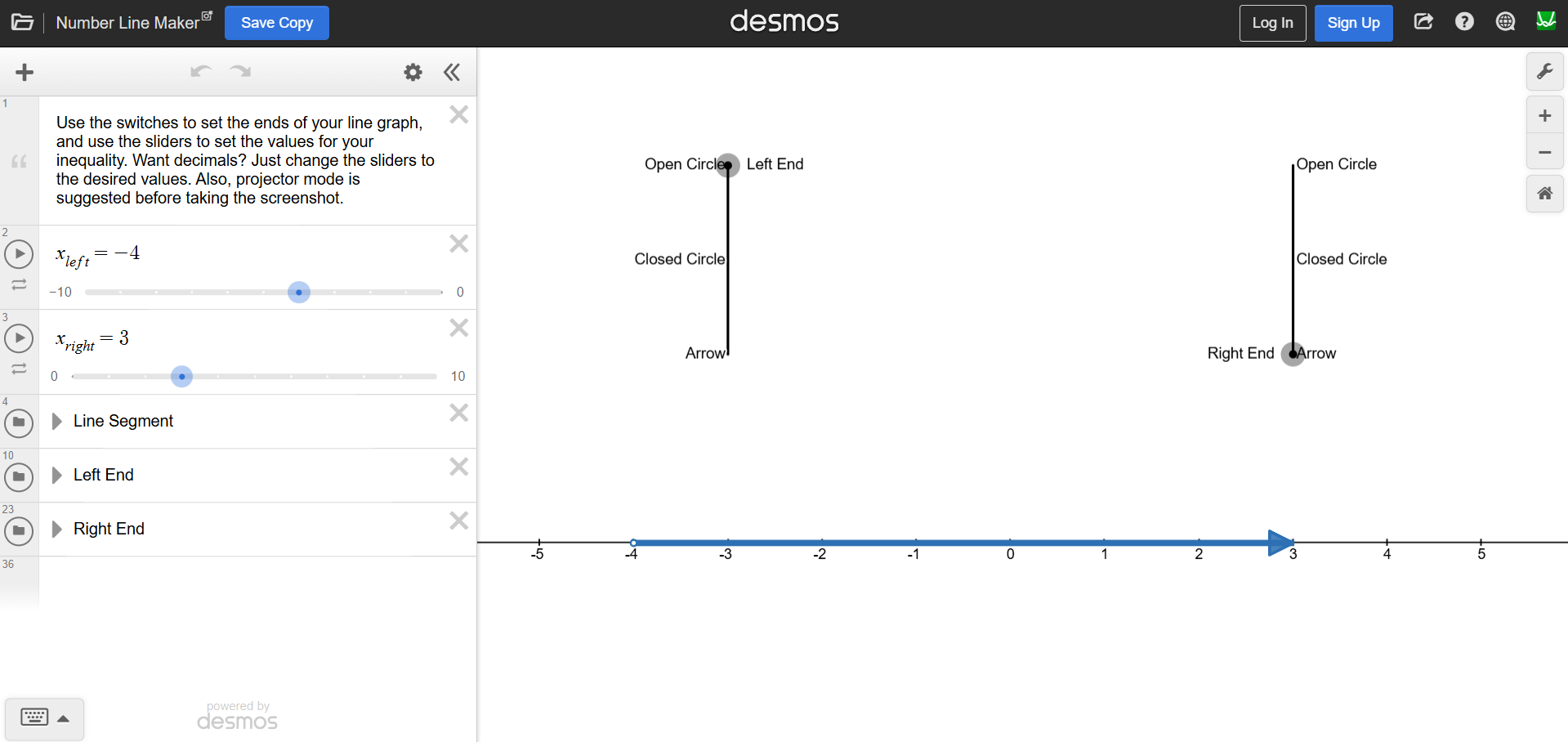Edit the x_left lower bound -10

click(60, 292)
